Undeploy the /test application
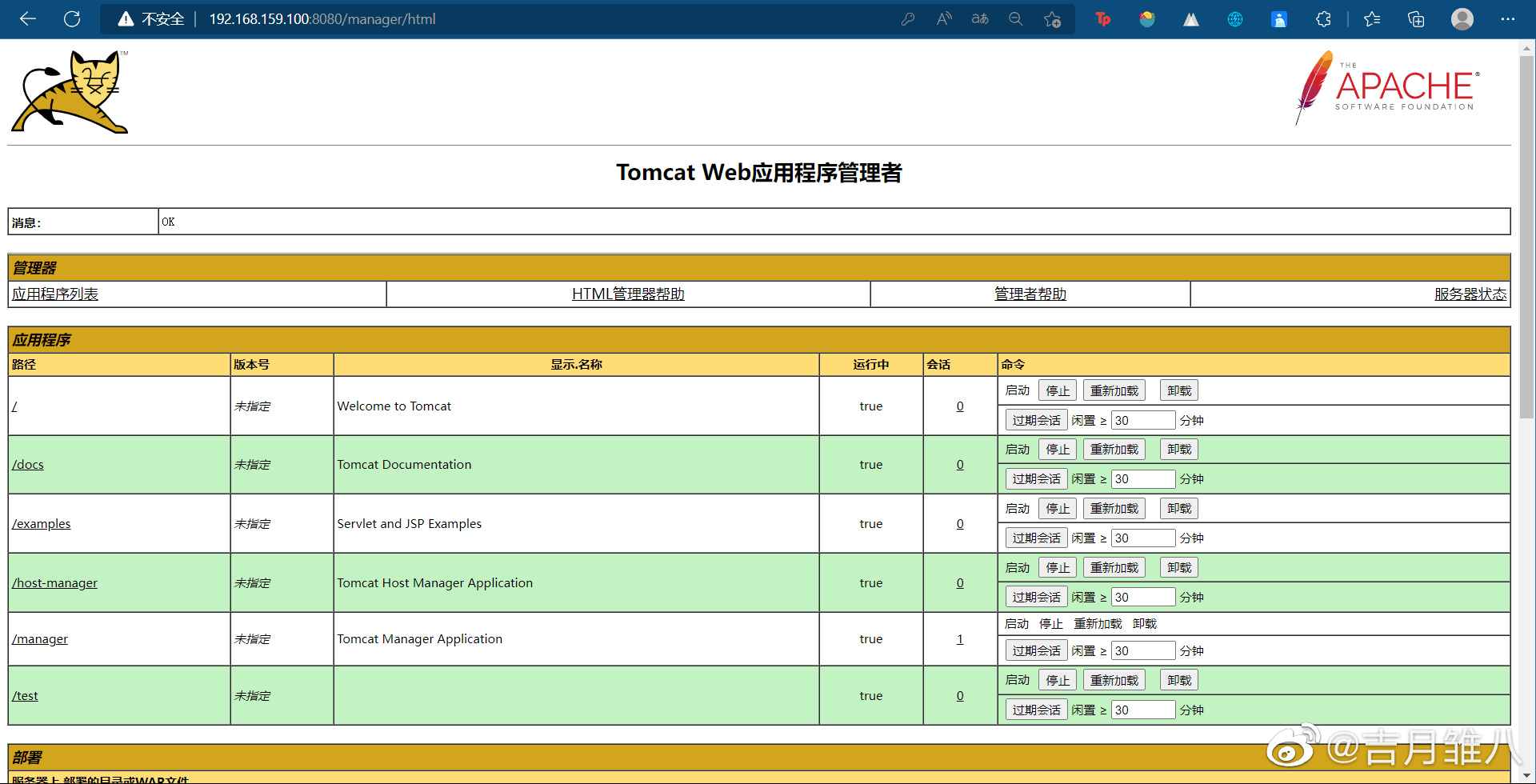This screenshot has width=1536, height=784. (x=1179, y=680)
